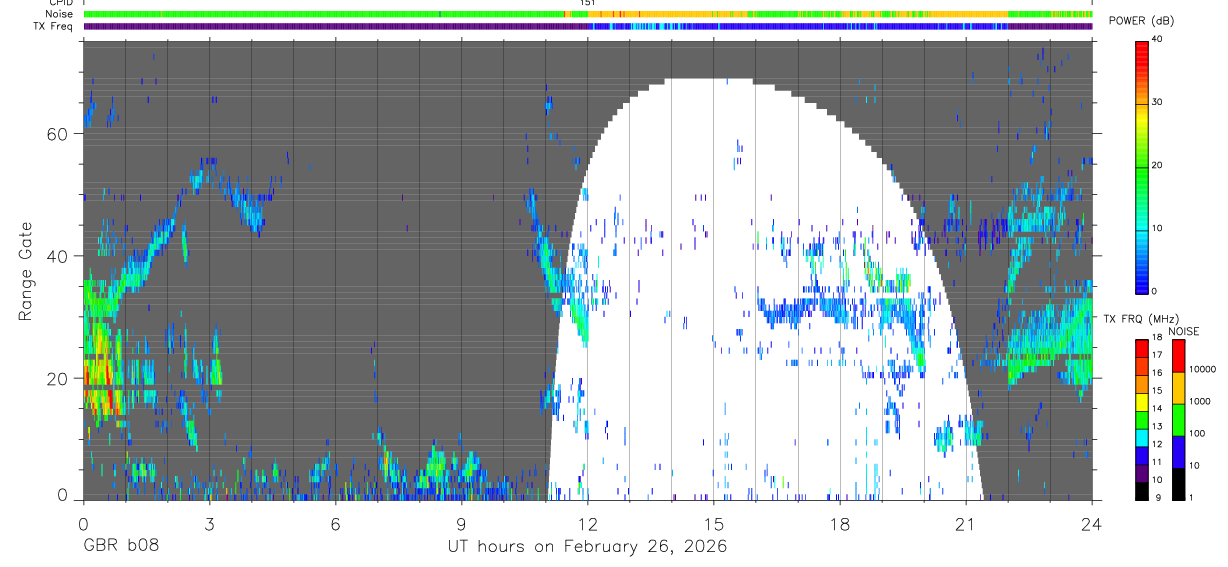Click the "20" tick on the POWER colorbar
Screen dimensions: 1228x567
1159,166
